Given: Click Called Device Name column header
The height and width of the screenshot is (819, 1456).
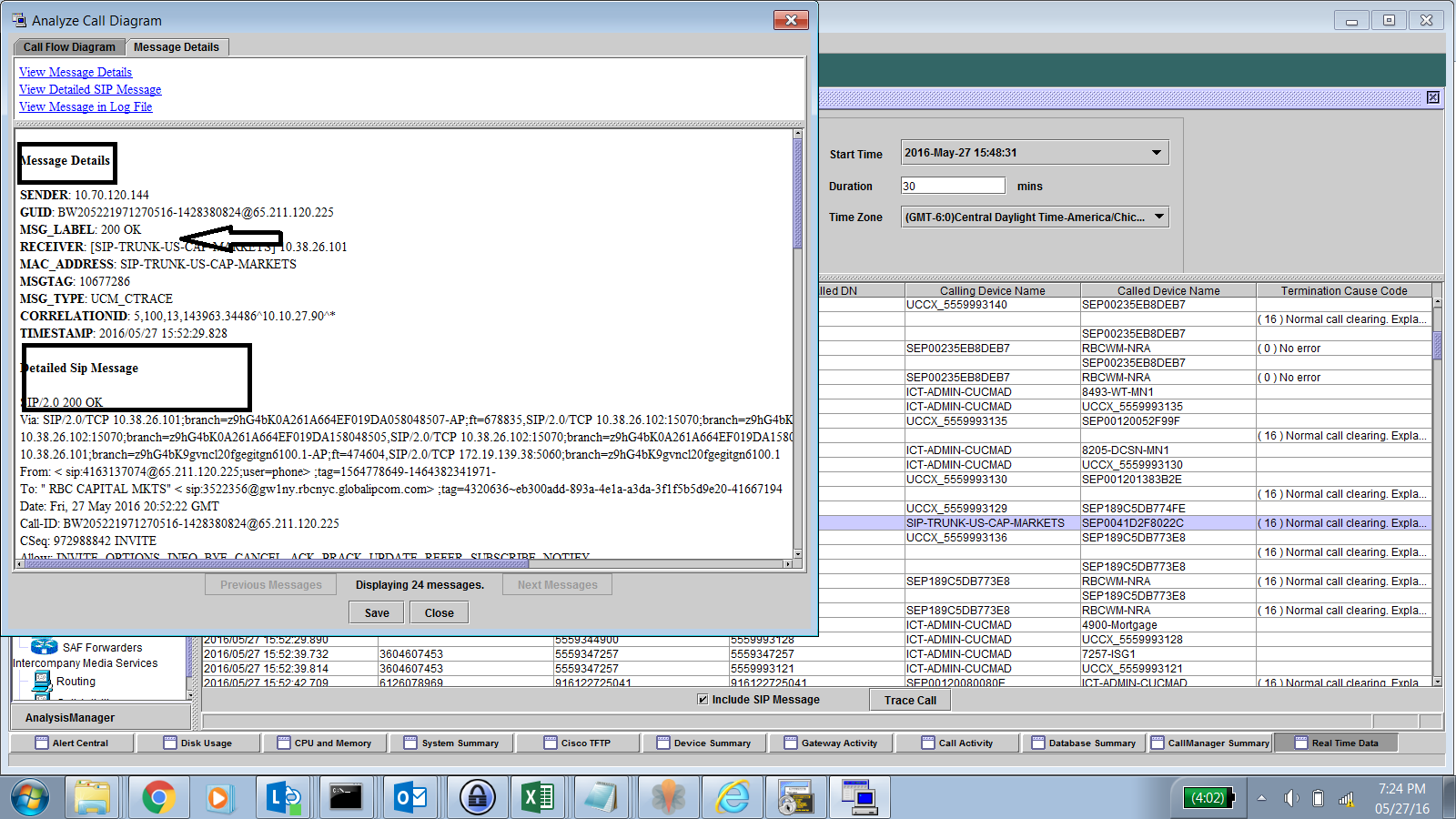Looking at the screenshot, I should pyautogui.click(x=1168, y=290).
